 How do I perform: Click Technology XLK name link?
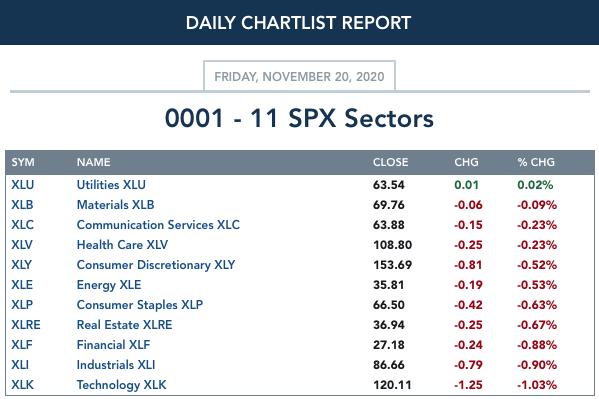coord(121,385)
